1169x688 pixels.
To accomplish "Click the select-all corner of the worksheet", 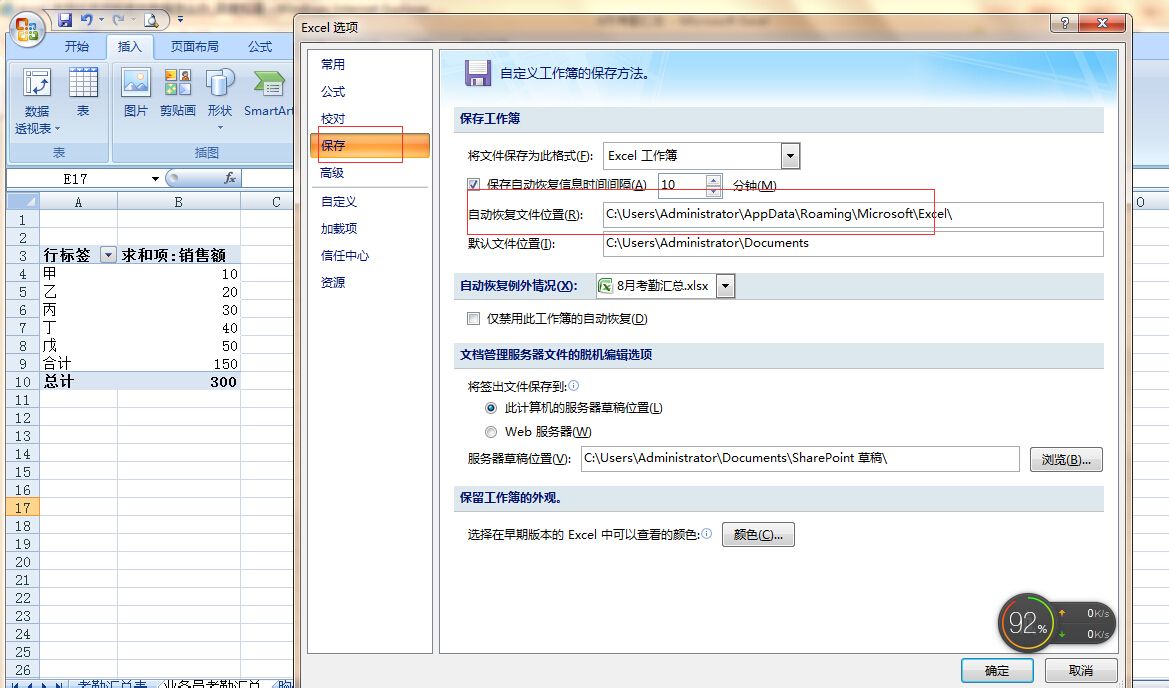I will coord(22,201).
